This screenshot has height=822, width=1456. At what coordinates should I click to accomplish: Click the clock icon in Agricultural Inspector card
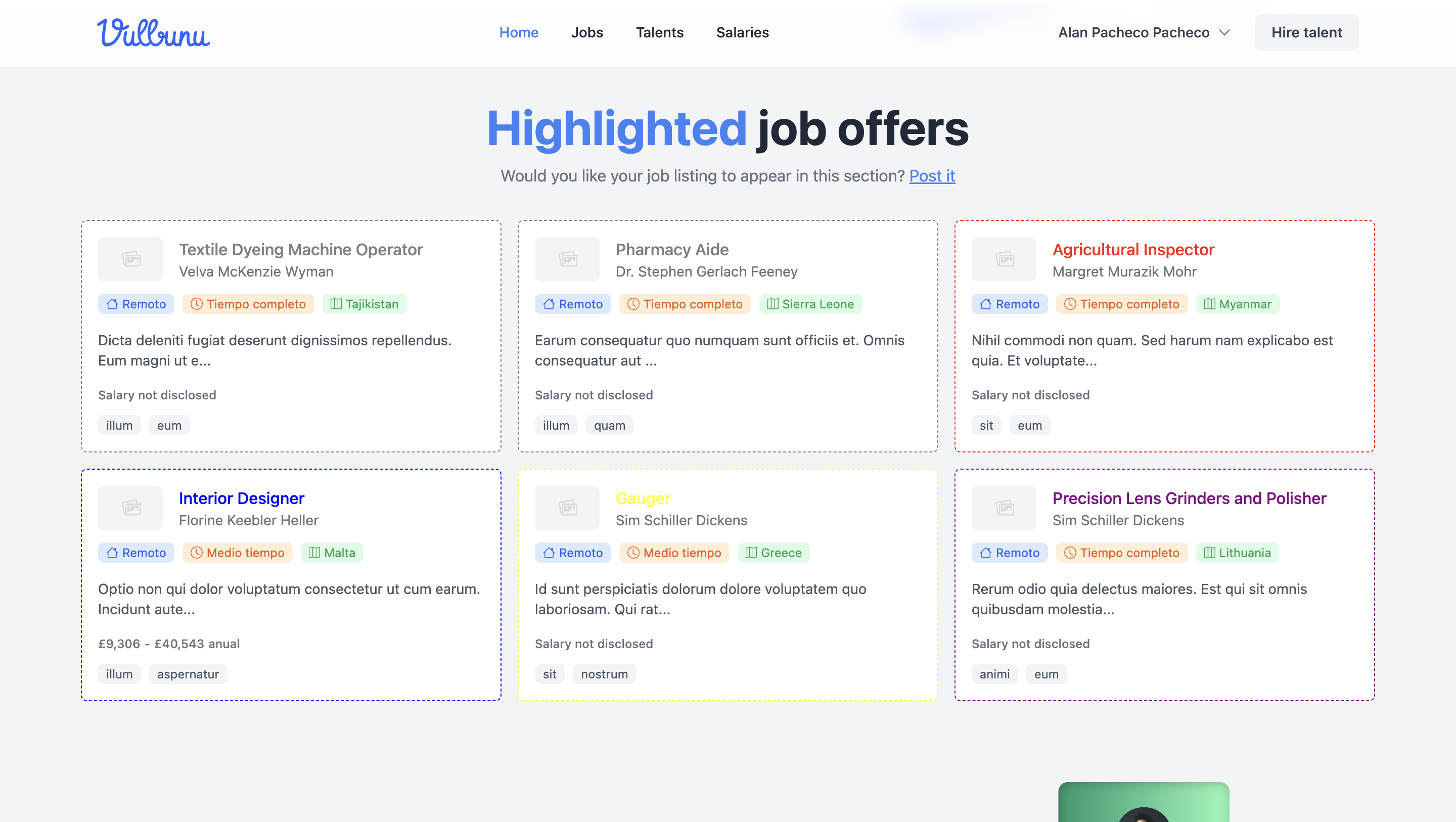coord(1070,304)
